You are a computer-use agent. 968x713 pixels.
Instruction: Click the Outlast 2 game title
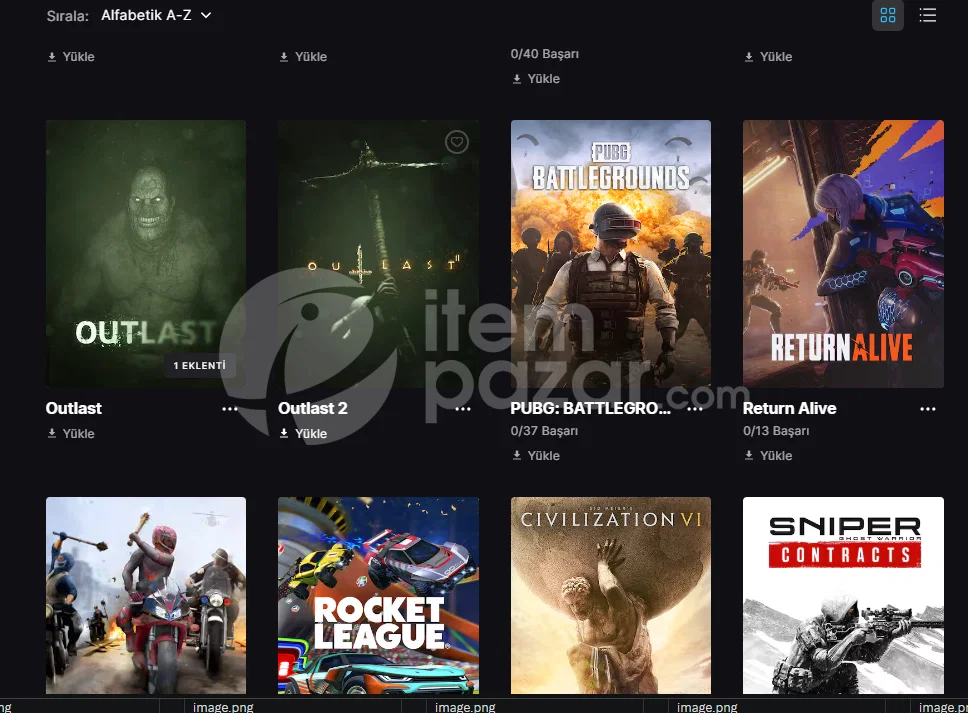point(312,409)
